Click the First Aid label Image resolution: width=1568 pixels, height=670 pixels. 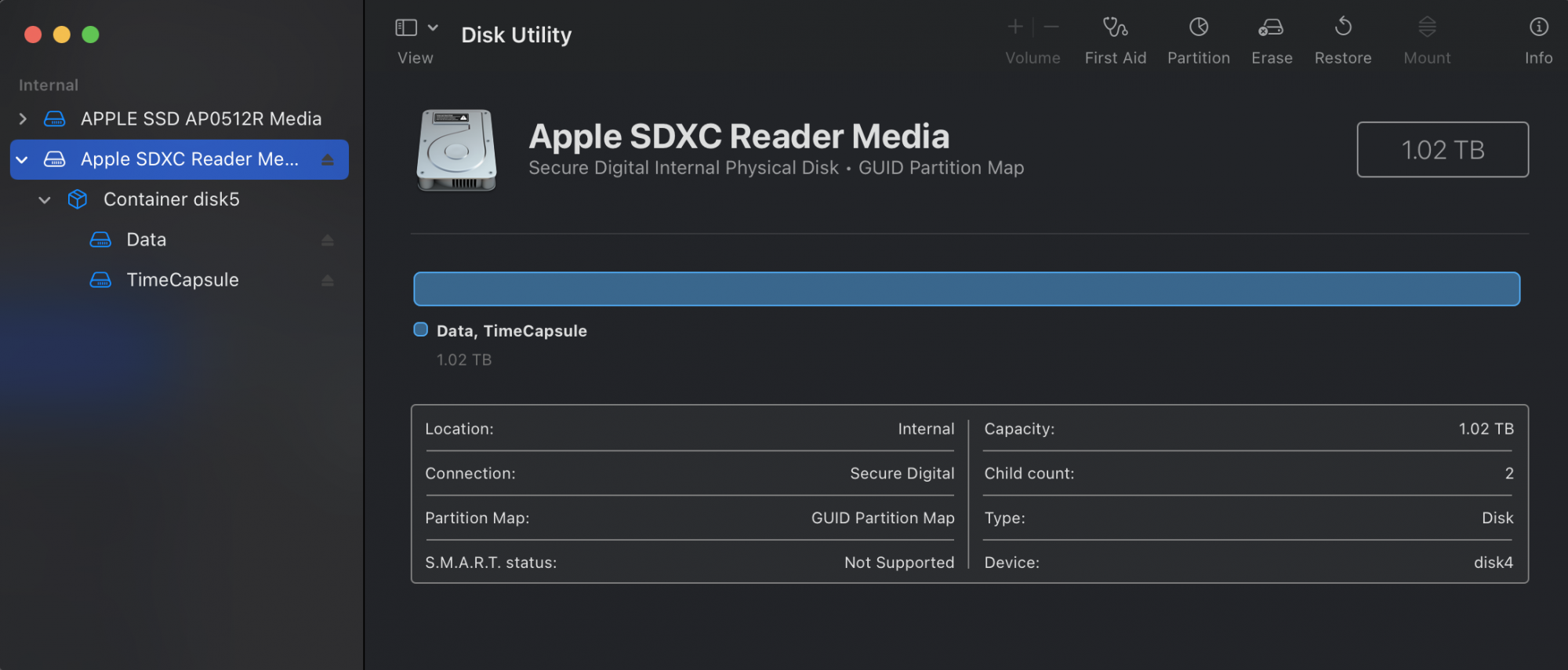tap(1115, 58)
